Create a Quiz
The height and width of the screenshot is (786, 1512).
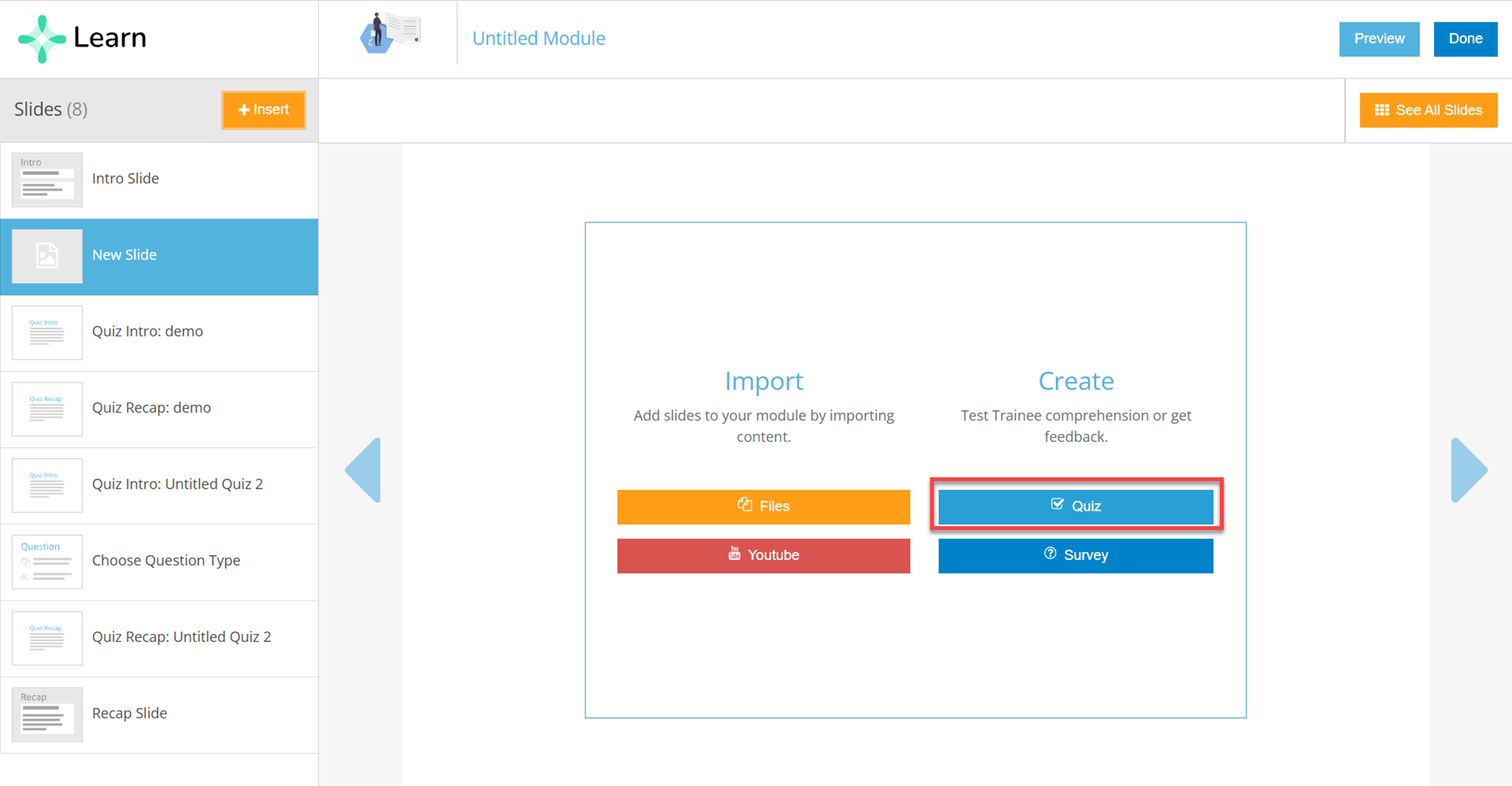click(x=1076, y=506)
